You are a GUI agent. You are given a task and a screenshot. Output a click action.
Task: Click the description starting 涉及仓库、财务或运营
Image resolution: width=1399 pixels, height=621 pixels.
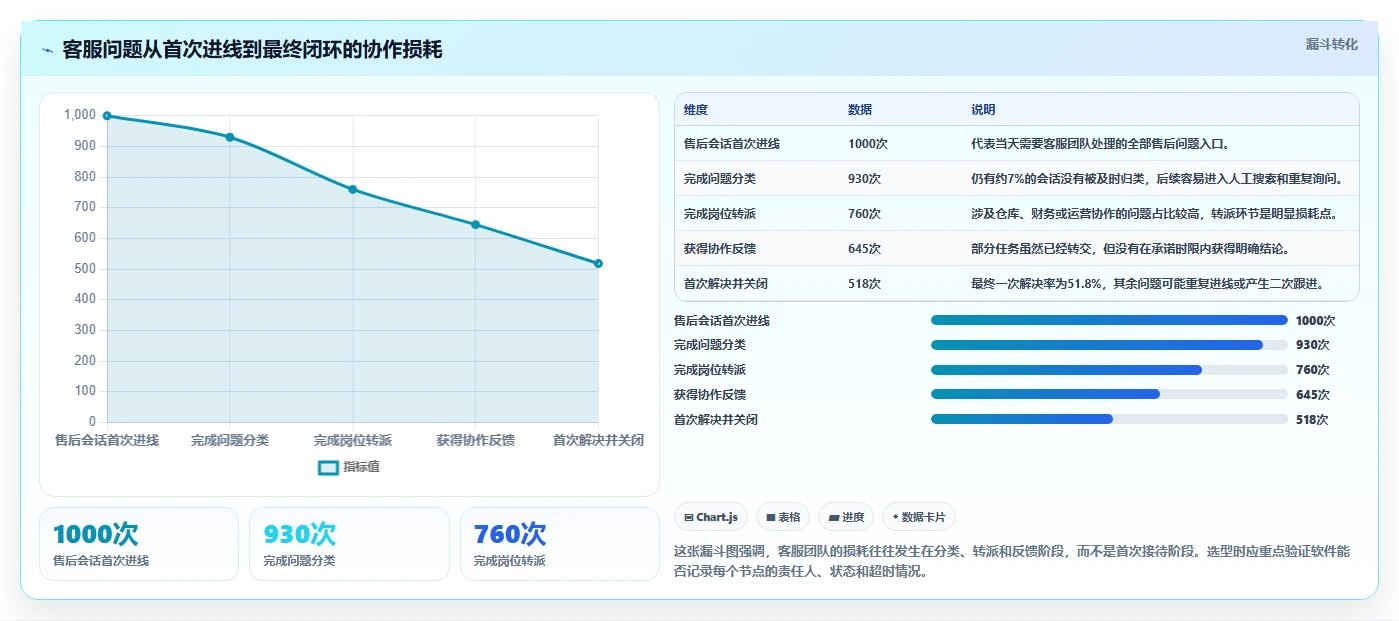coord(1154,214)
